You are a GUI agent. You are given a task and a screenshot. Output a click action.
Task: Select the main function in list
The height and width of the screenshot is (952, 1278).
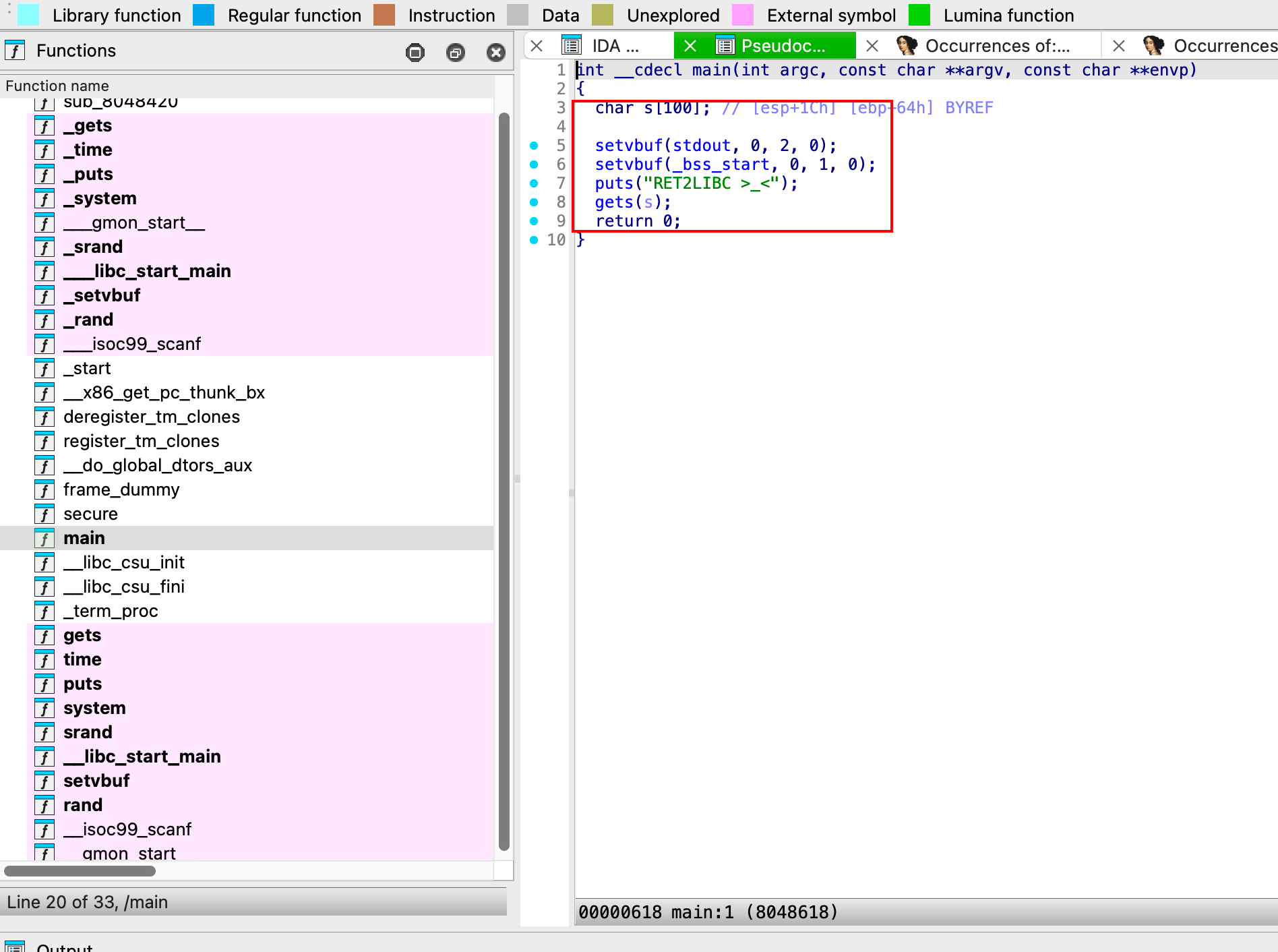tap(84, 538)
